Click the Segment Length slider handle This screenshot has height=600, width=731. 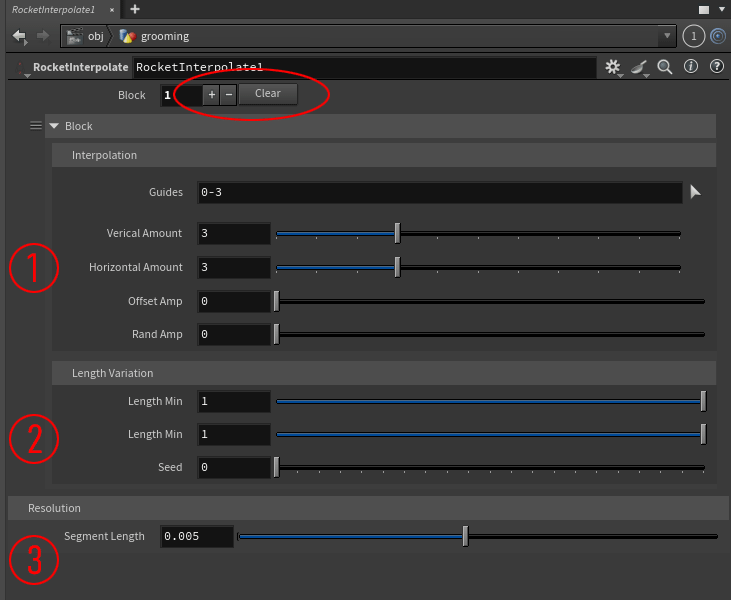465,536
